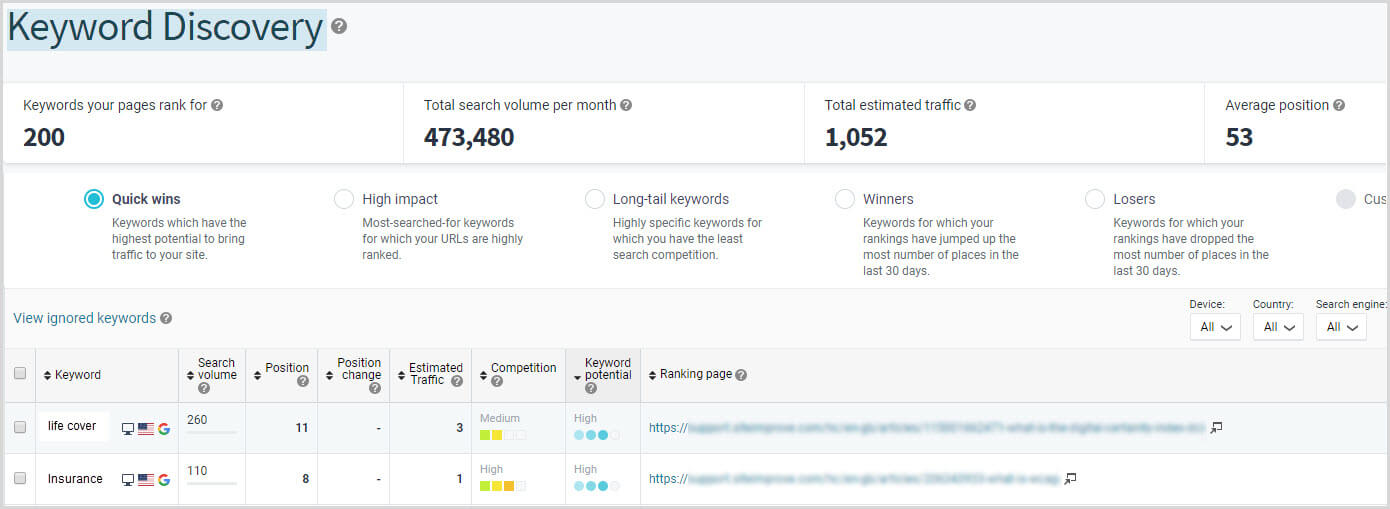This screenshot has width=1390, height=509.
Task: Click help icon beside Average position
Action: pos(1339,105)
